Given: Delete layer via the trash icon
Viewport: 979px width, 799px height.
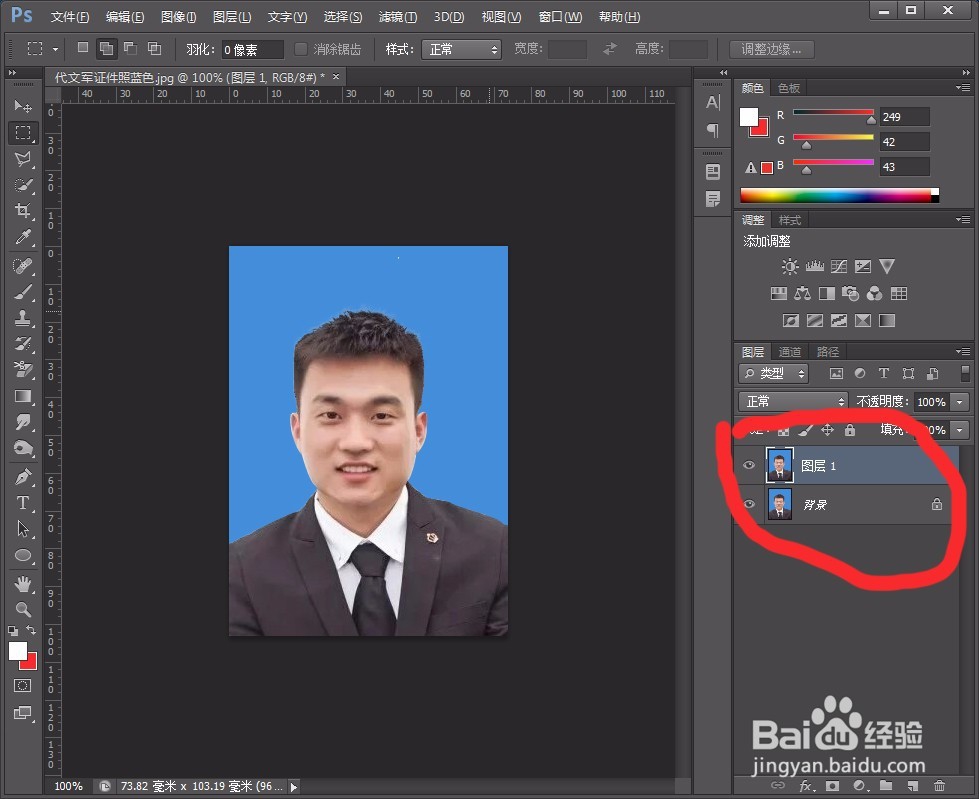Looking at the screenshot, I should 938,787.
